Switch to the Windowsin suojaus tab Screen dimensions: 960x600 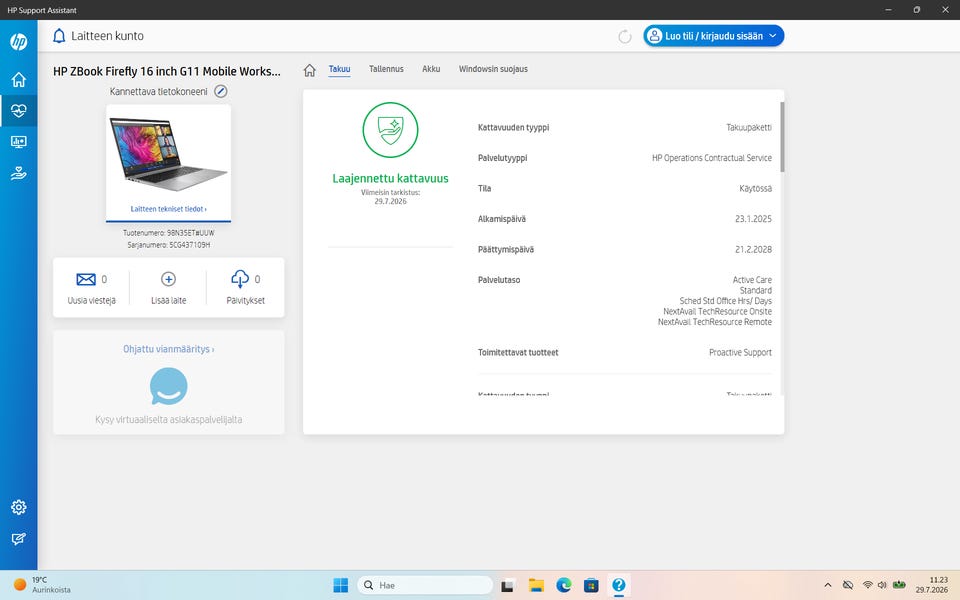(493, 69)
